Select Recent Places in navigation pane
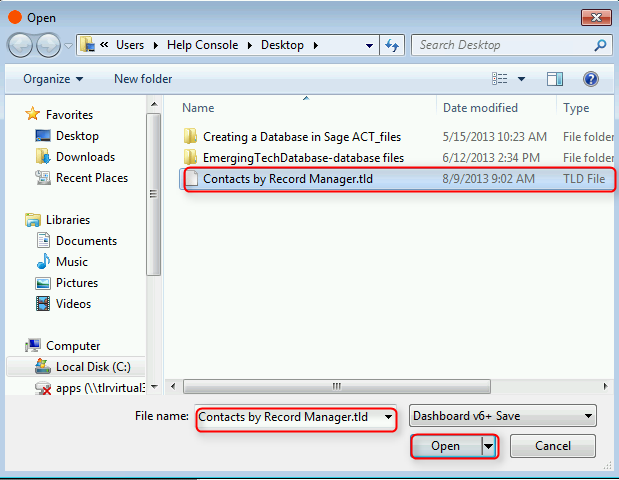Image resolution: width=619 pixels, height=480 pixels. 92,178
